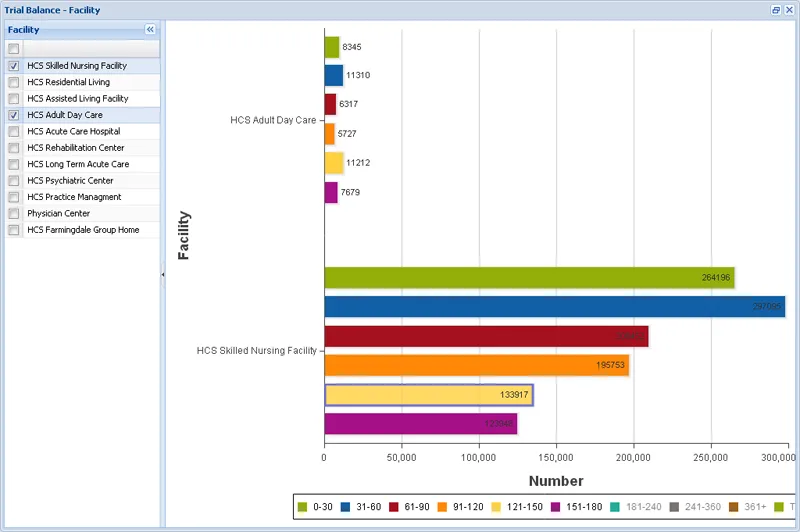Select the Physician Center row
The image size is (800, 532).
pos(83,213)
